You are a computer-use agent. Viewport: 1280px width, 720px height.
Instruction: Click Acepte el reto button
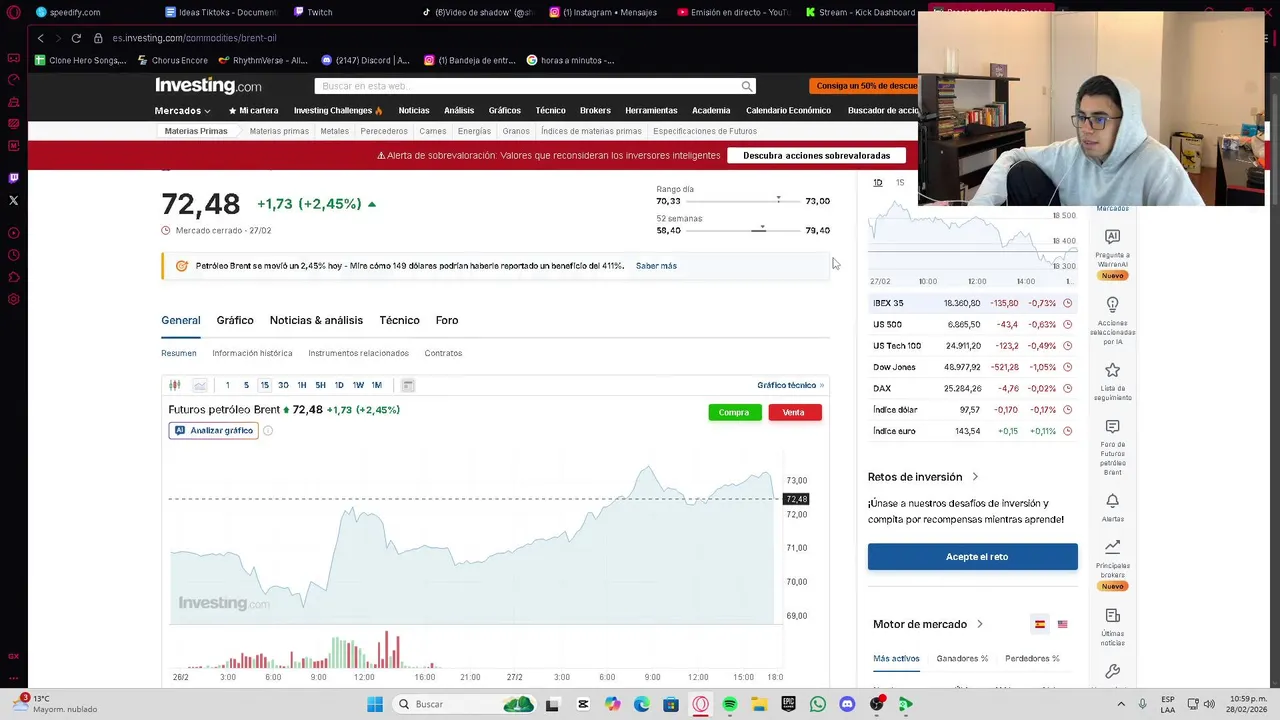click(973, 557)
